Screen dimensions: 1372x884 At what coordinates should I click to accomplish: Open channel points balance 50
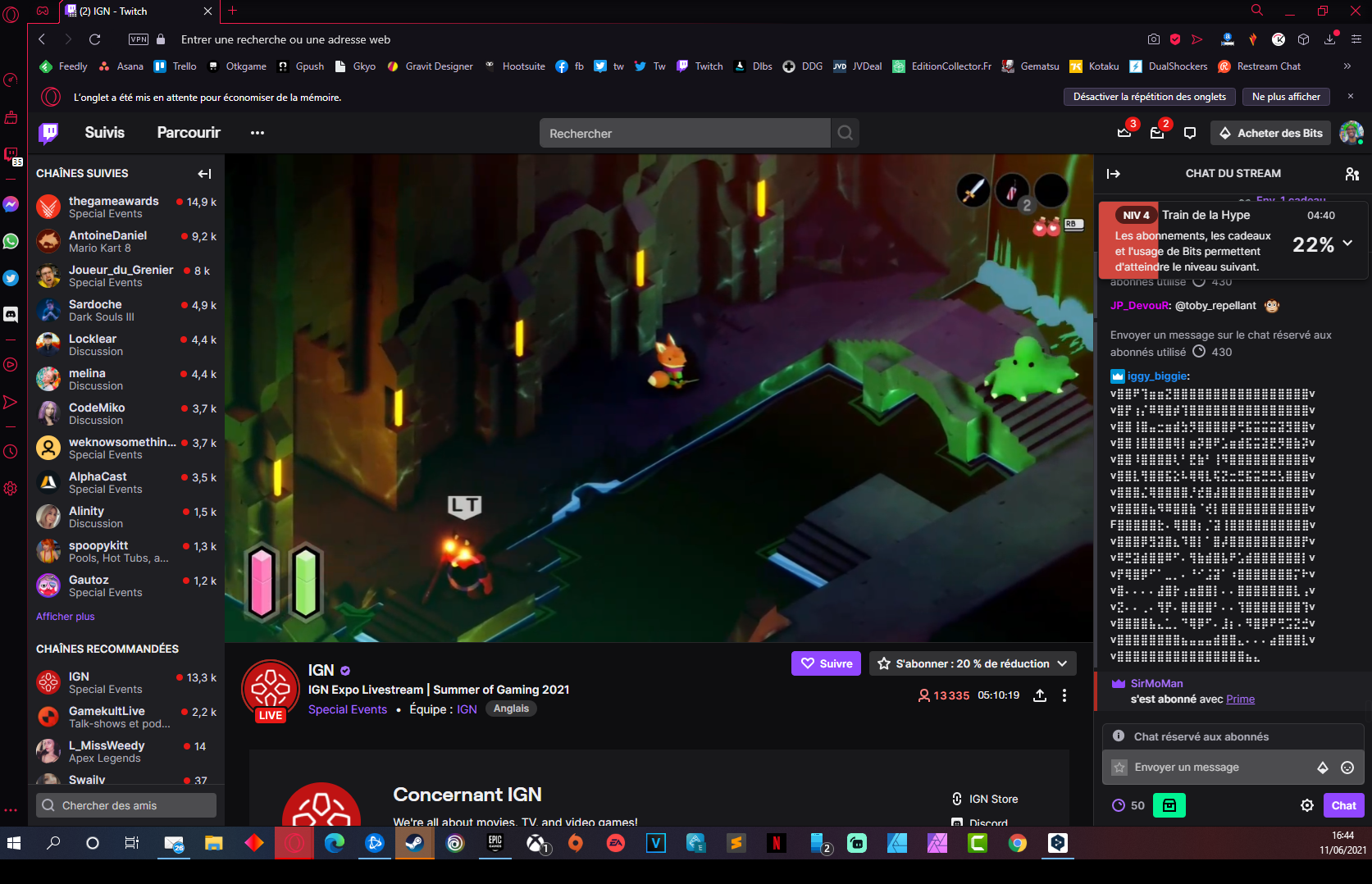coord(1128,805)
